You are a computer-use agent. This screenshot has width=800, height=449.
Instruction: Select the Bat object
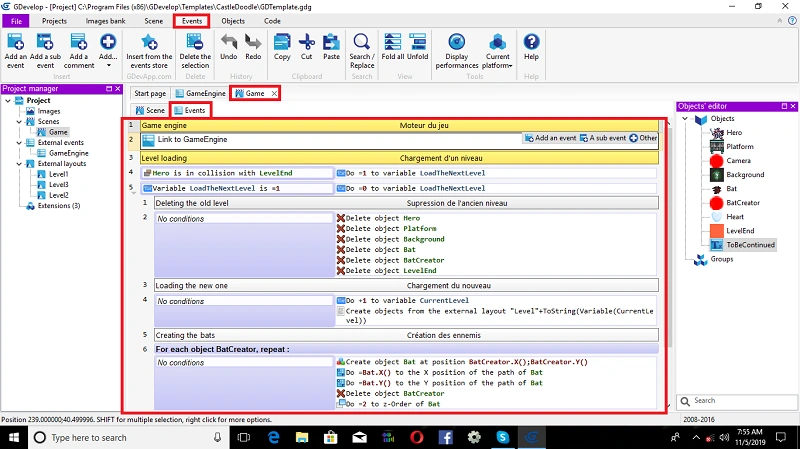(732, 188)
